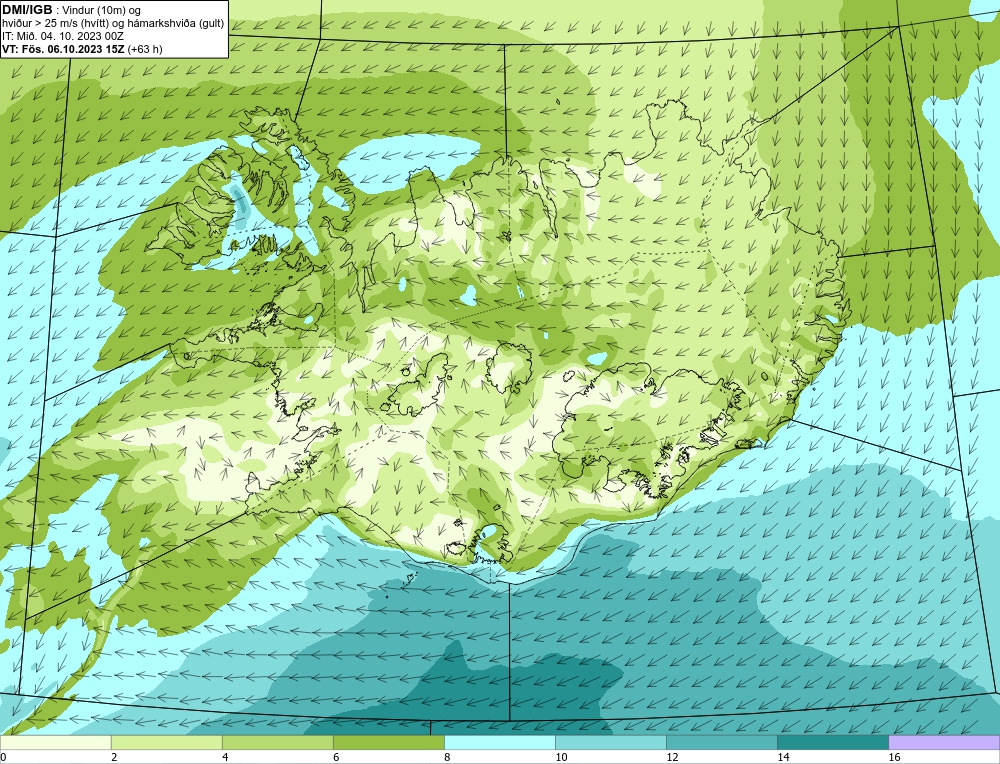
Task: Click the '(+63 h)' forecast offset text
Action: (x=145, y=49)
